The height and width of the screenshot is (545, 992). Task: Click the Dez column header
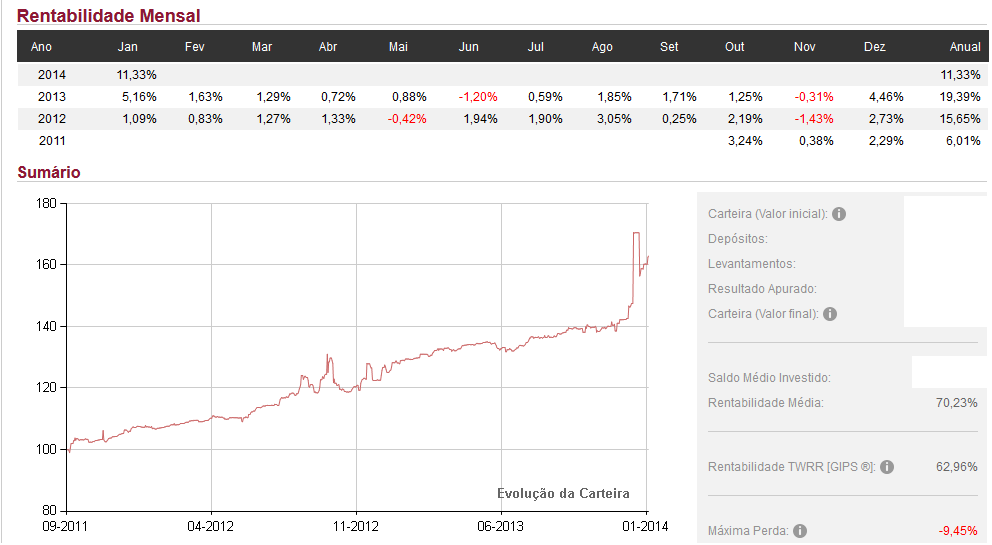(x=875, y=47)
